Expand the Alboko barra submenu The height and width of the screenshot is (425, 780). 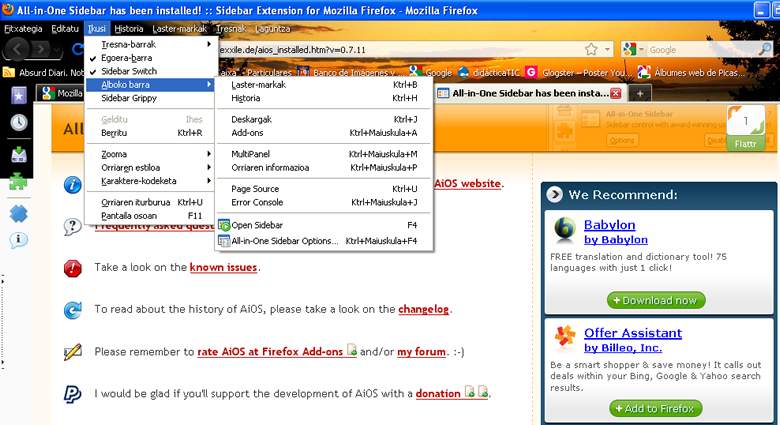(x=152, y=85)
